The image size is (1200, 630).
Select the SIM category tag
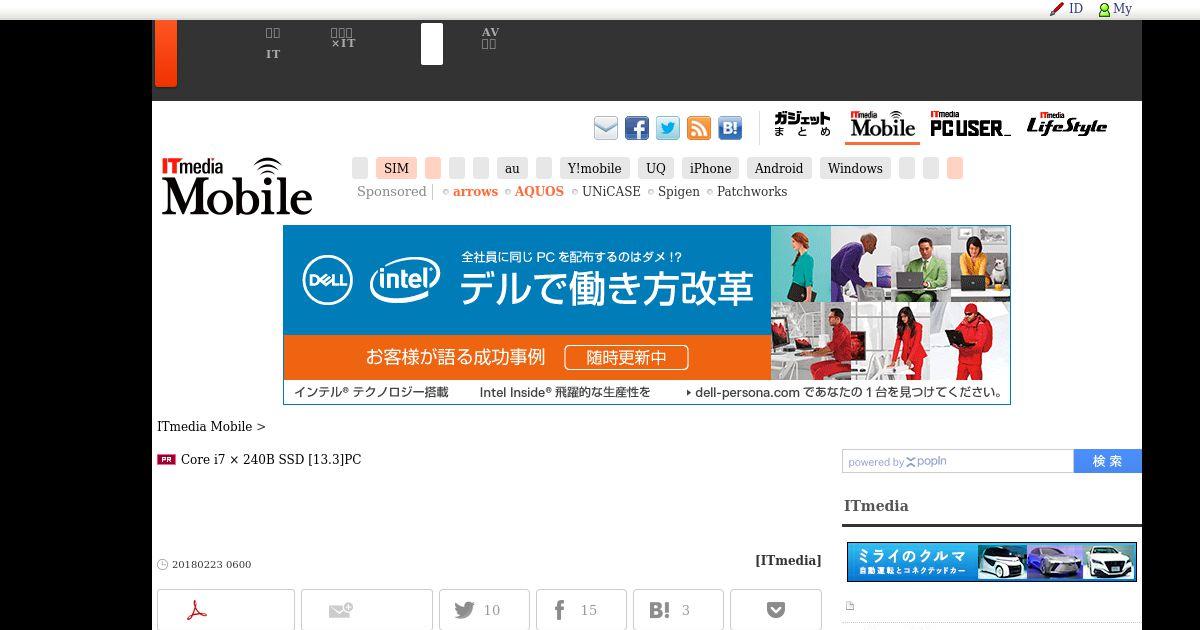click(396, 168)
